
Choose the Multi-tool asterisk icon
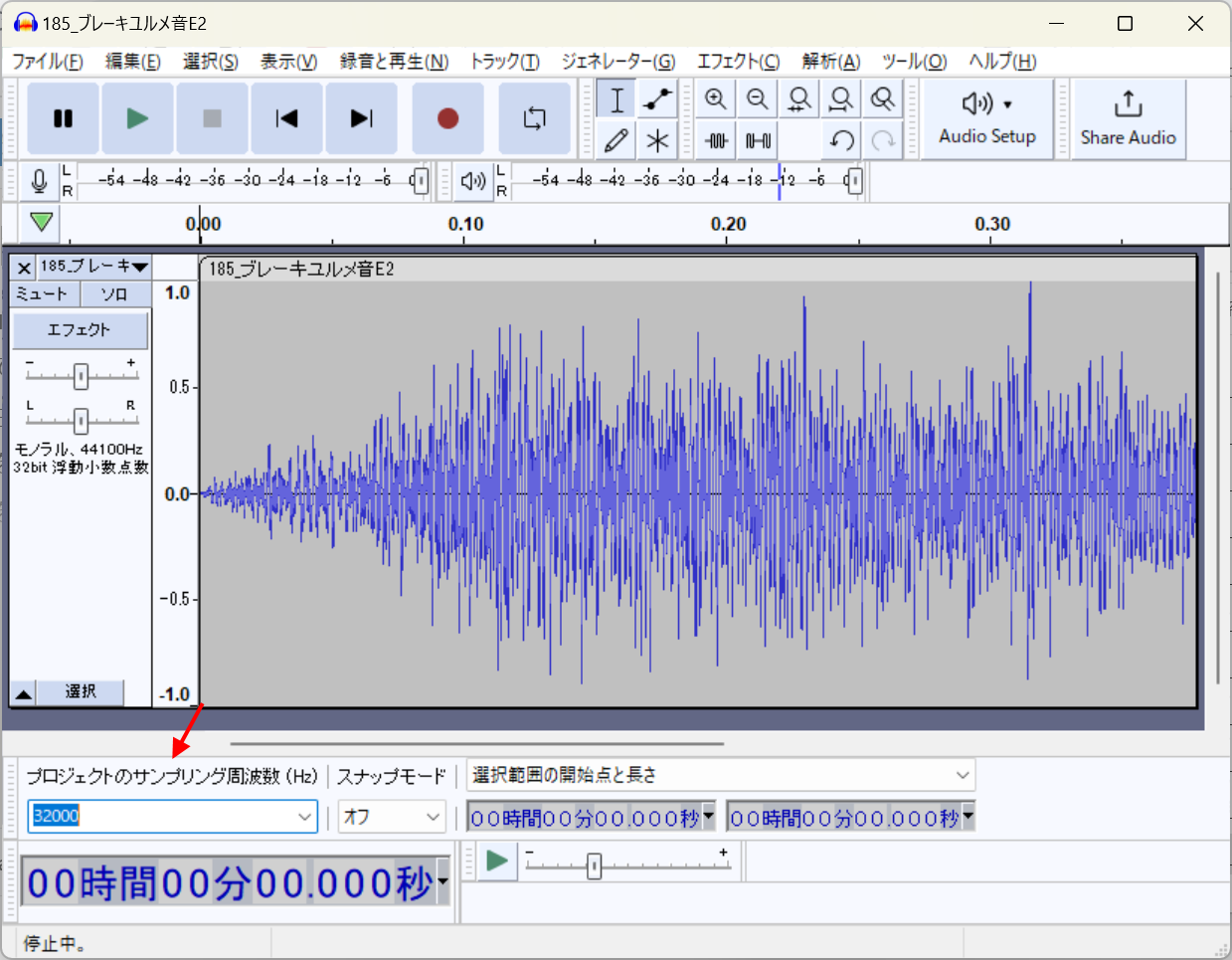(x=657, y=140)
